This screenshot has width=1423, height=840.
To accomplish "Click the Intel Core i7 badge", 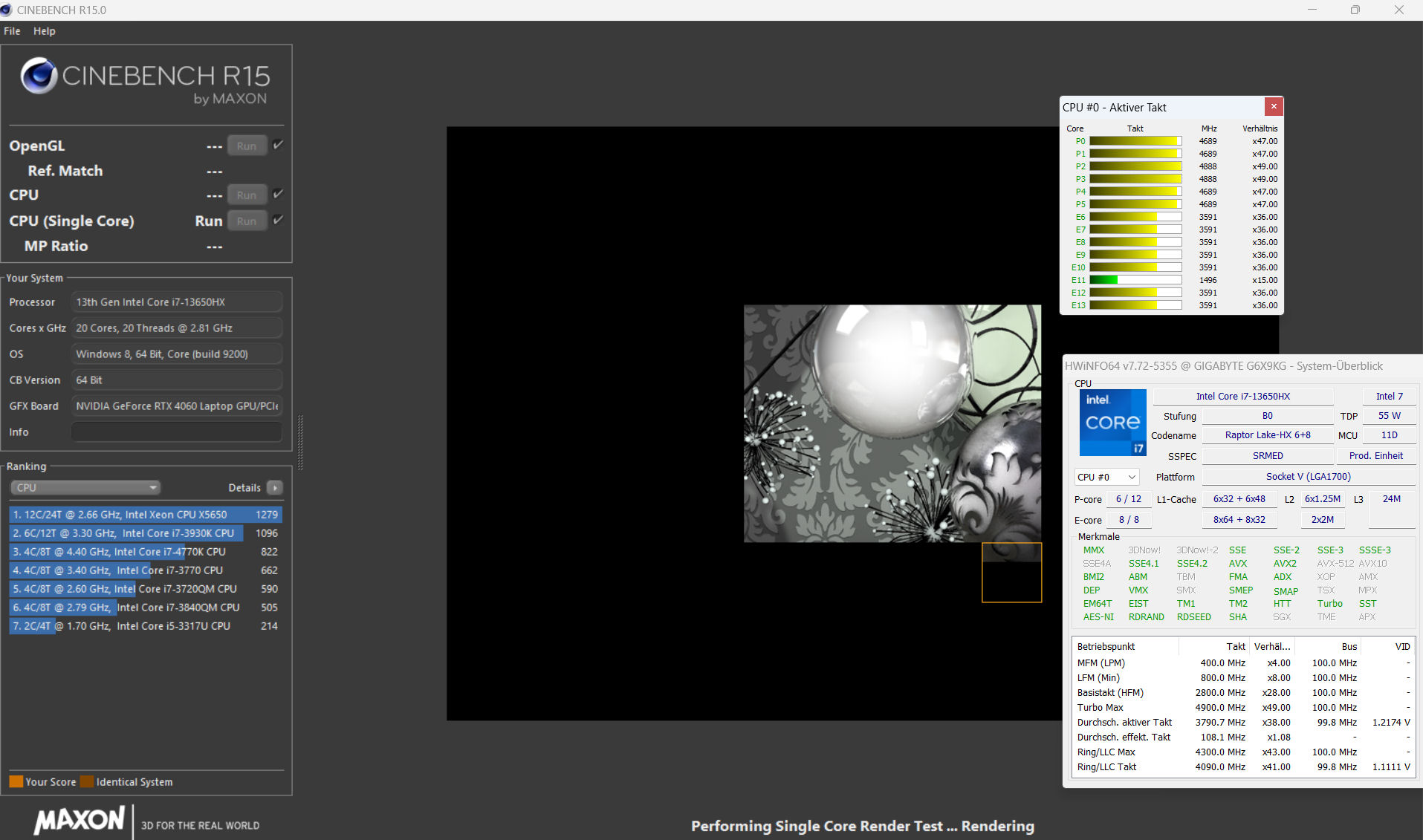I will pyautogui.click(x=1112, y=422).
